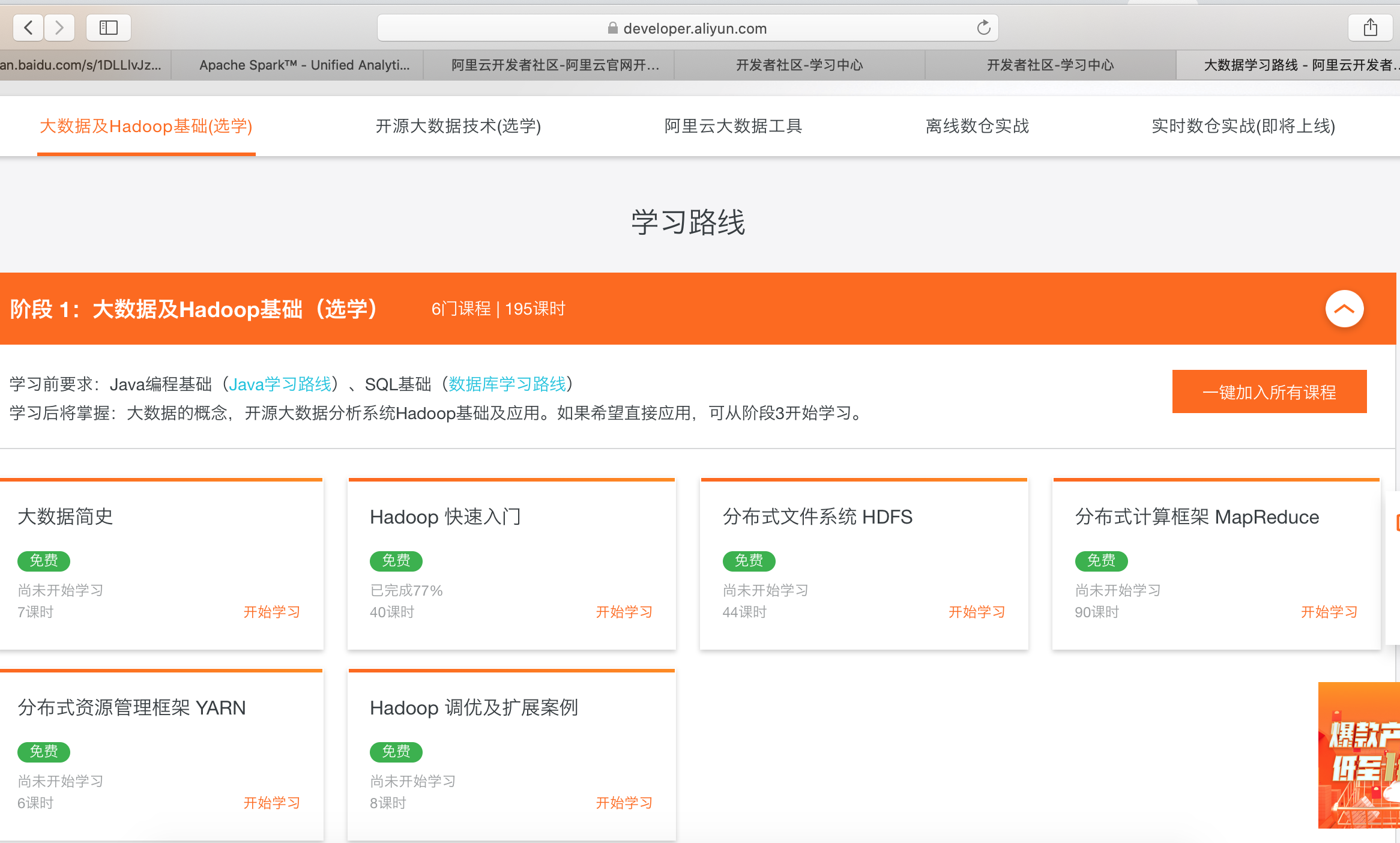
Task: Click the 44课时 label on HDFS card
Action: 744,612
